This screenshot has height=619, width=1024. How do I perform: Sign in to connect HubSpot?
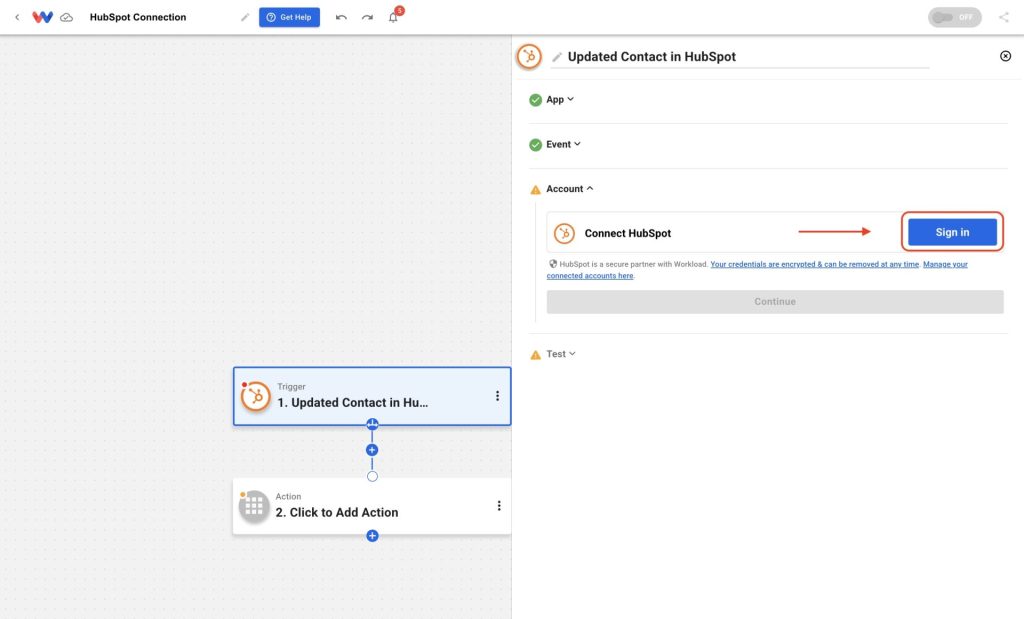pyautogui.click(x=952, y=232)
